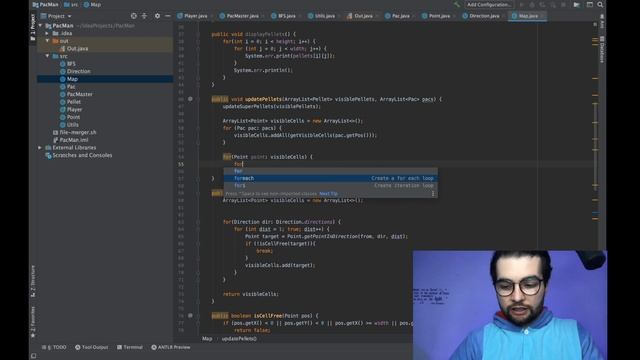Open the Add Configuration selector
Viewport: 640px width, 360px height.
coord(489,4)
